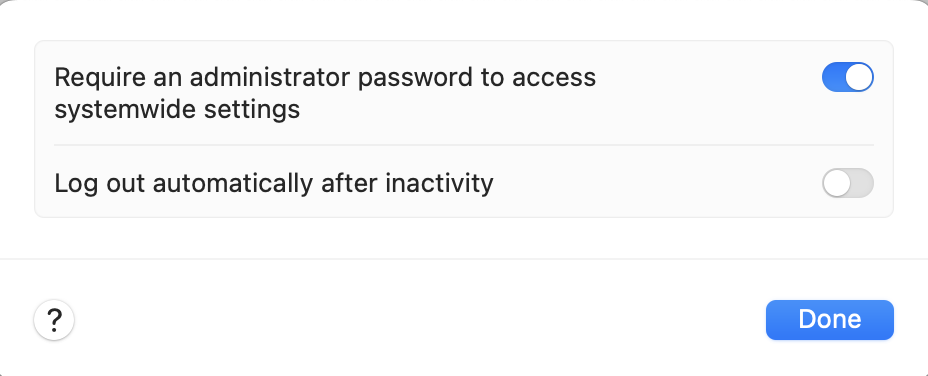Dismiss the dialog with Done
Image resolution: width=928 pixels, height=376 pixels.
[x=829, y=320]
